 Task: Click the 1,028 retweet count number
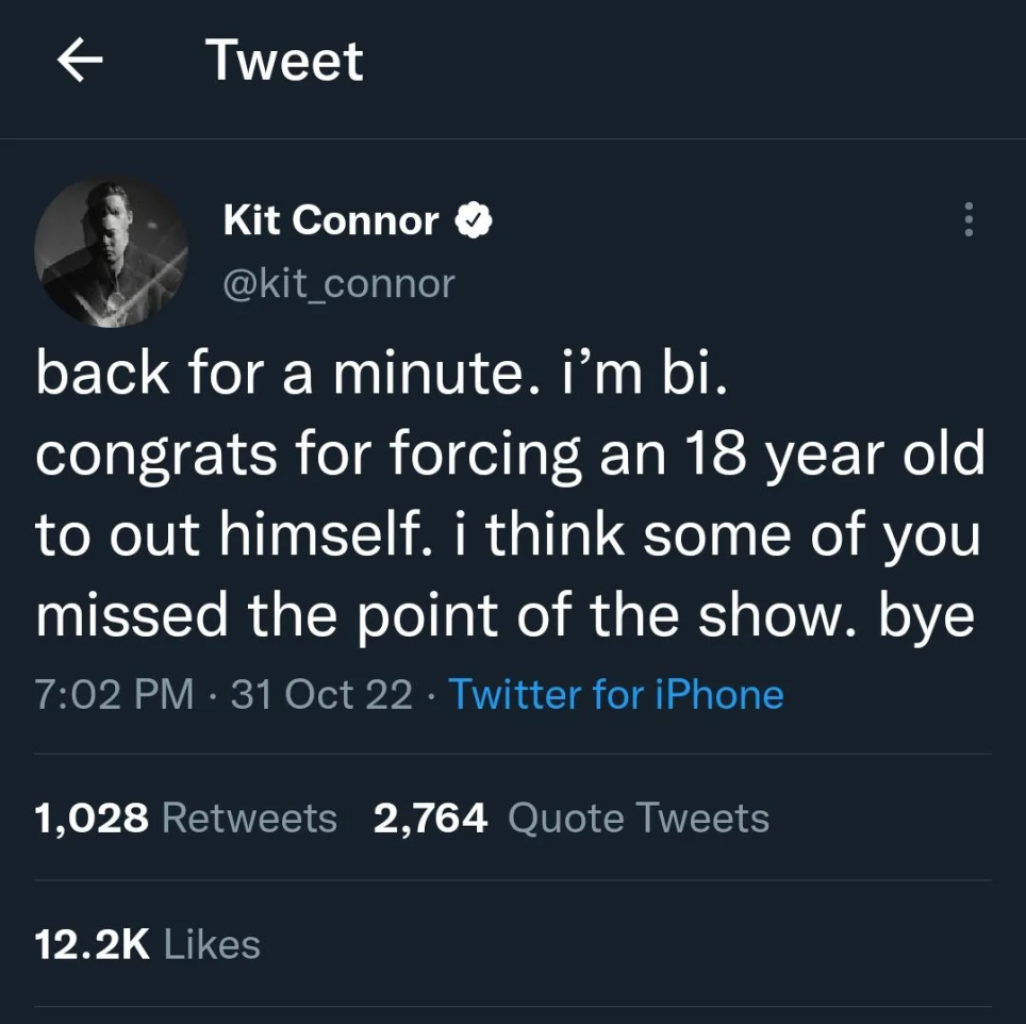(92, 819)
